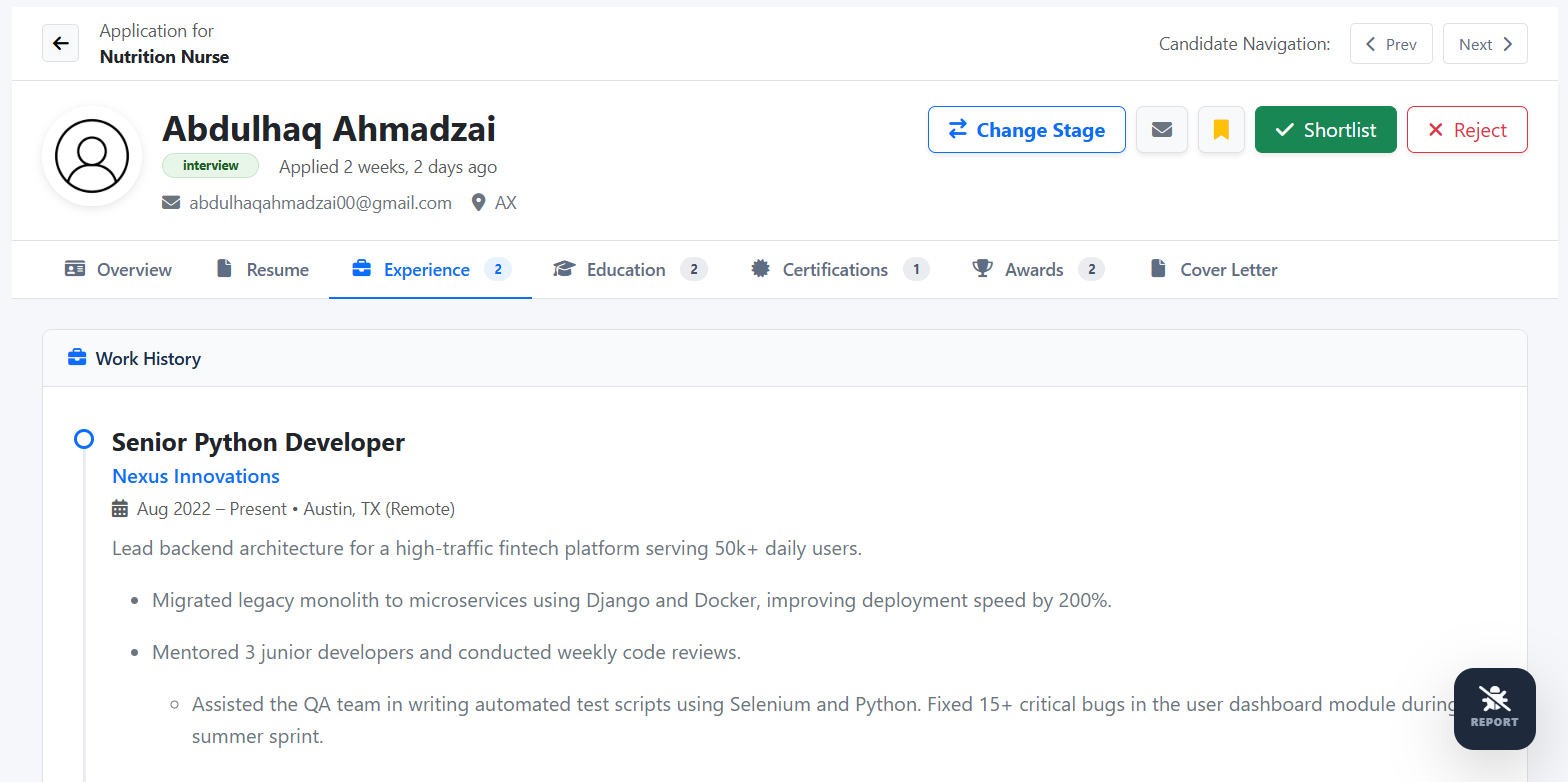View the Cover Letter tab

tap(1213, 269)
